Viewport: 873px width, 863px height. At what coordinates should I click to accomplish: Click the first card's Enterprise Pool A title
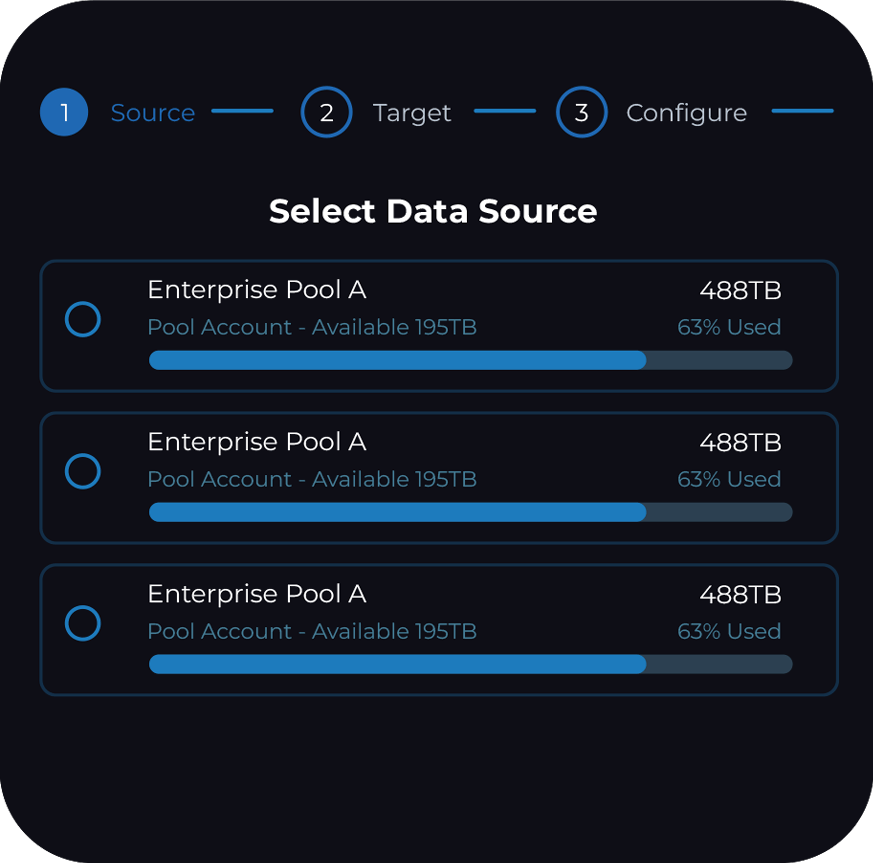click(256, 290)
